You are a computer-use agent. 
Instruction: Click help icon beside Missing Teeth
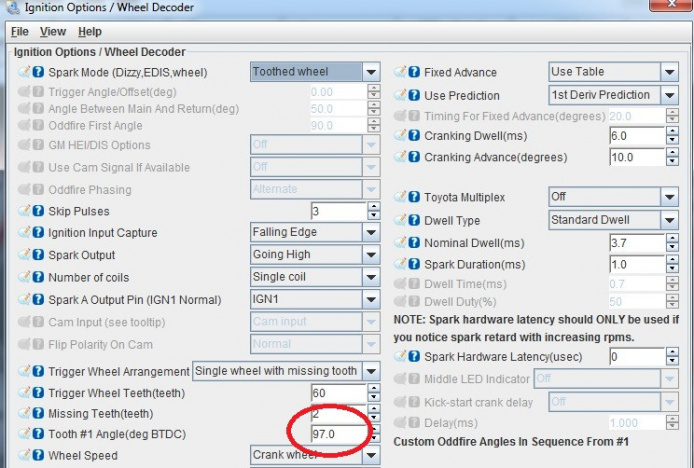pos(39,413)
